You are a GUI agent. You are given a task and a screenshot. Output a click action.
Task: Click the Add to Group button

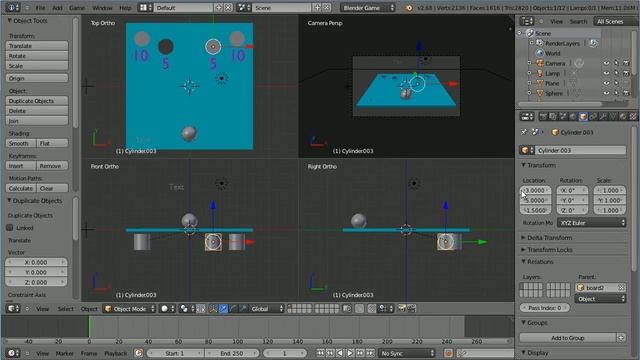point(568,338)
